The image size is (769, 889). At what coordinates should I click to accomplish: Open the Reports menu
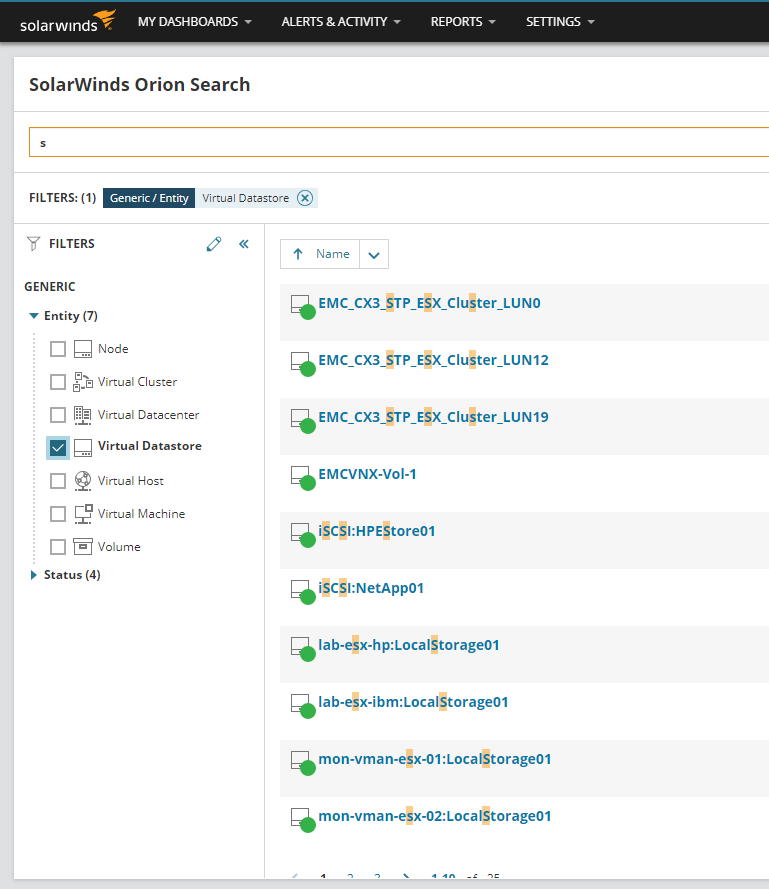463,22
